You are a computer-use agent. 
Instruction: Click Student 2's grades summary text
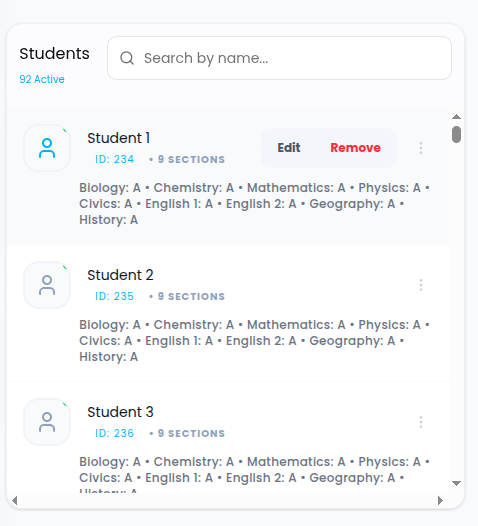click(x=254, y=340)
